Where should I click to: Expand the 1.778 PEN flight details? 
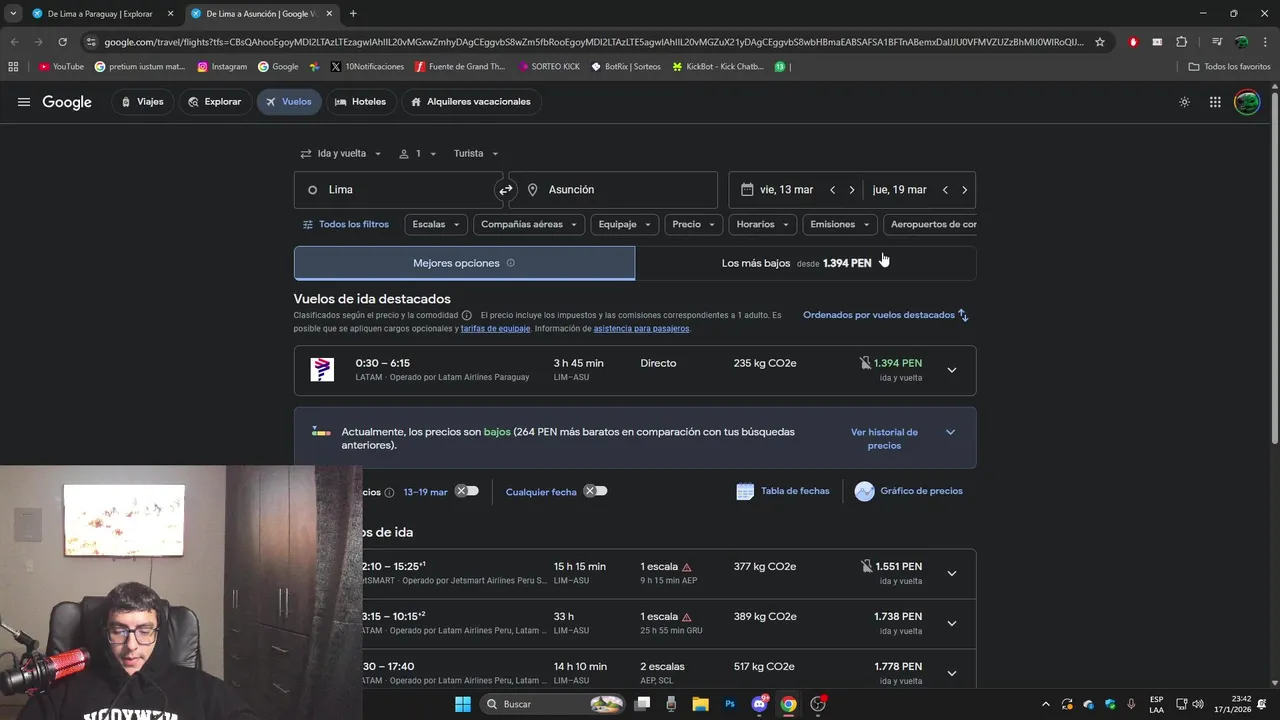[x=952, y=673]
